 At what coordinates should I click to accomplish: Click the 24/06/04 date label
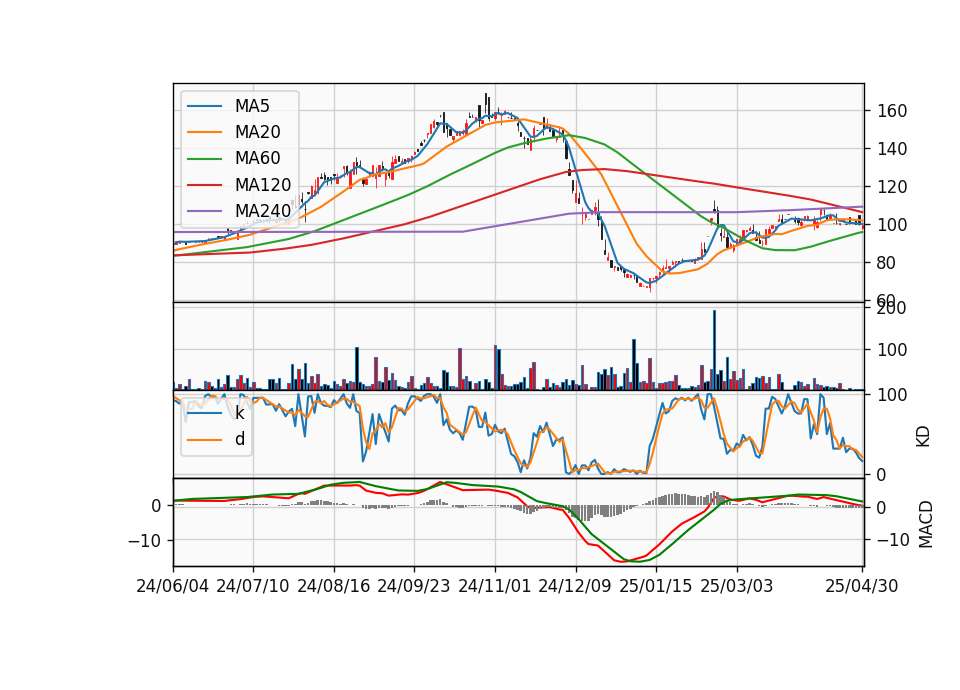(173, 586)
